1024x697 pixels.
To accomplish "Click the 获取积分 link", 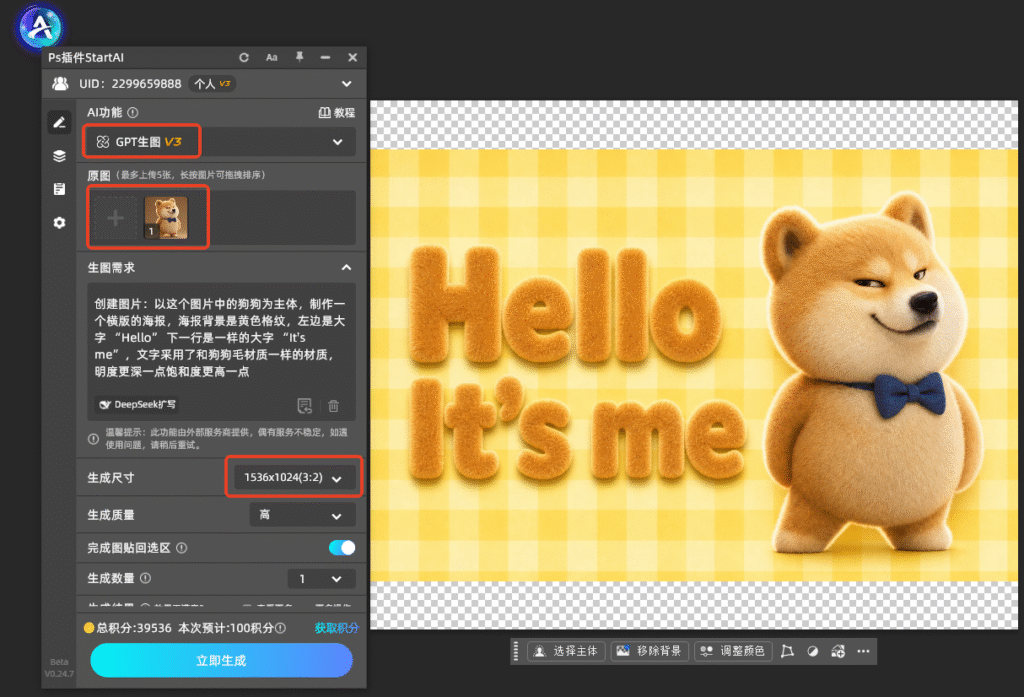I will click(336, 628).
